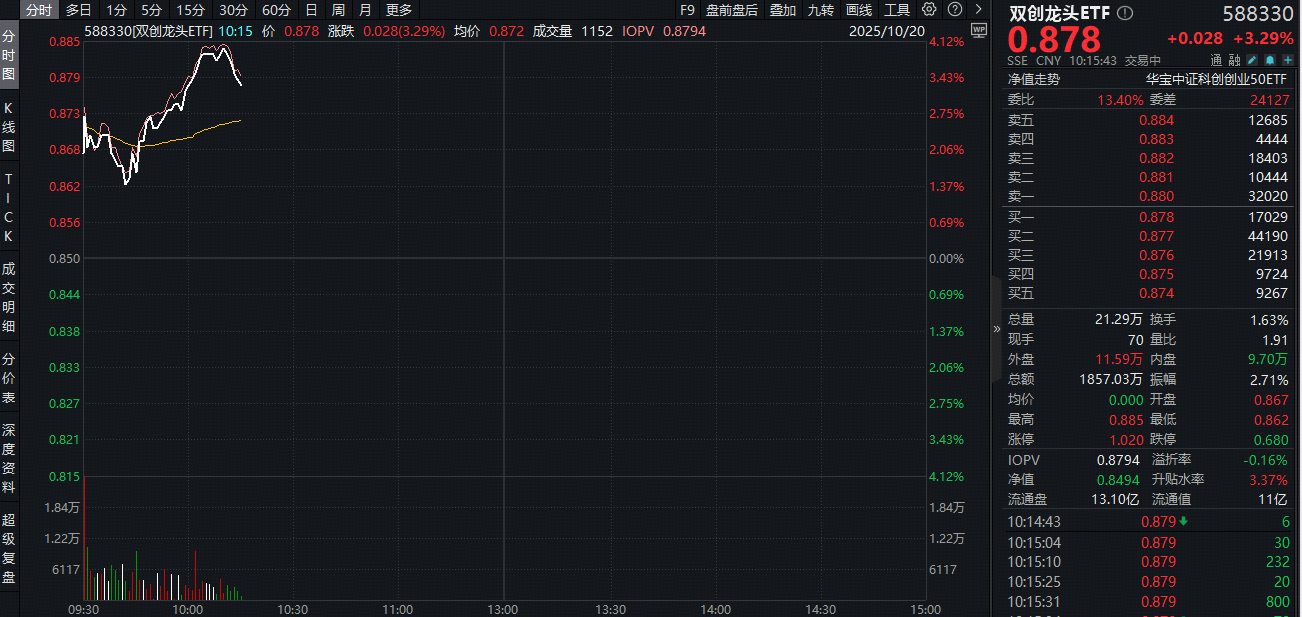Switch to 多日 multi-day view
The image size is (1302, 617).
pos(79,10)
